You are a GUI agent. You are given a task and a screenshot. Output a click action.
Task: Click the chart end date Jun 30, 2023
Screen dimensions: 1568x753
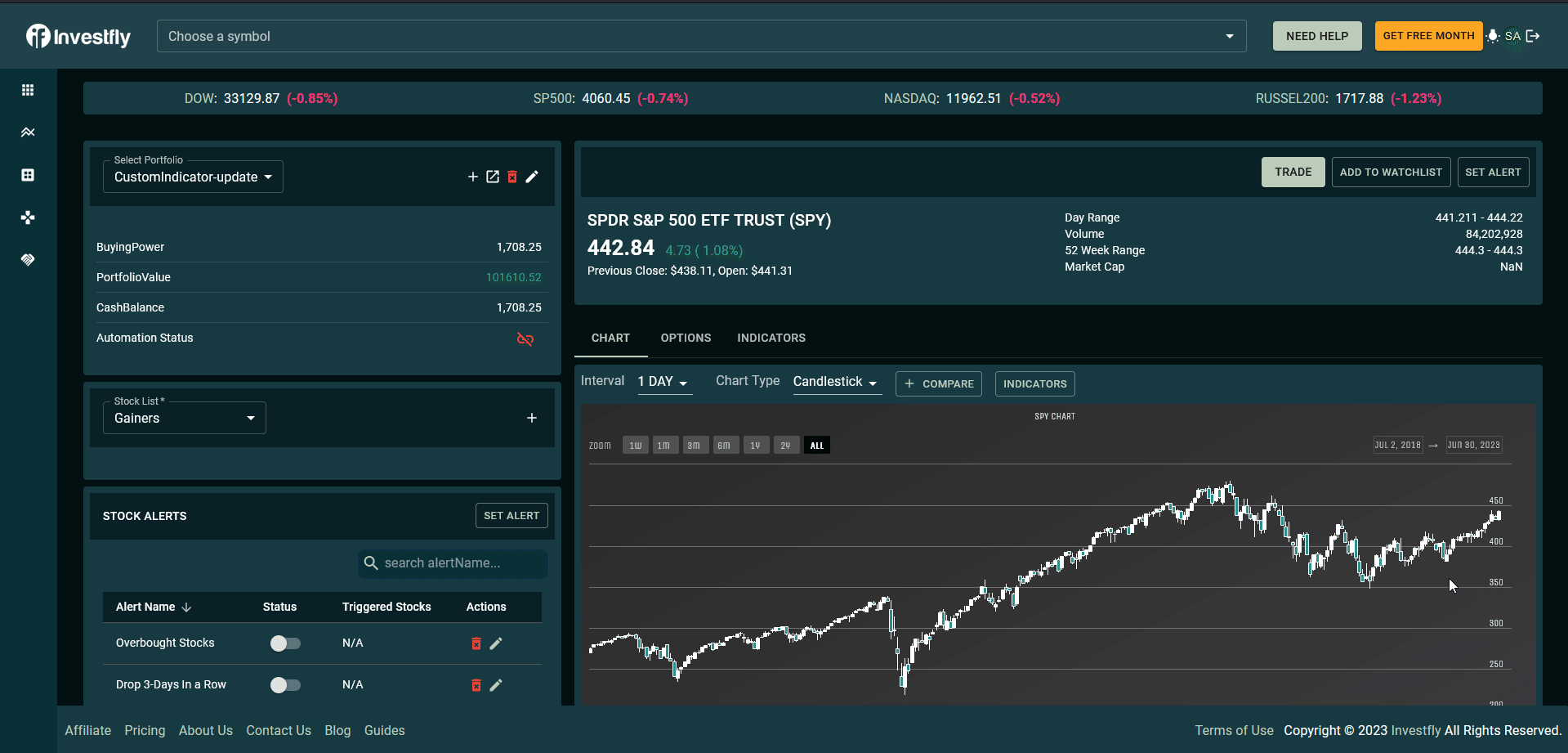click(x=1474, y=445)
